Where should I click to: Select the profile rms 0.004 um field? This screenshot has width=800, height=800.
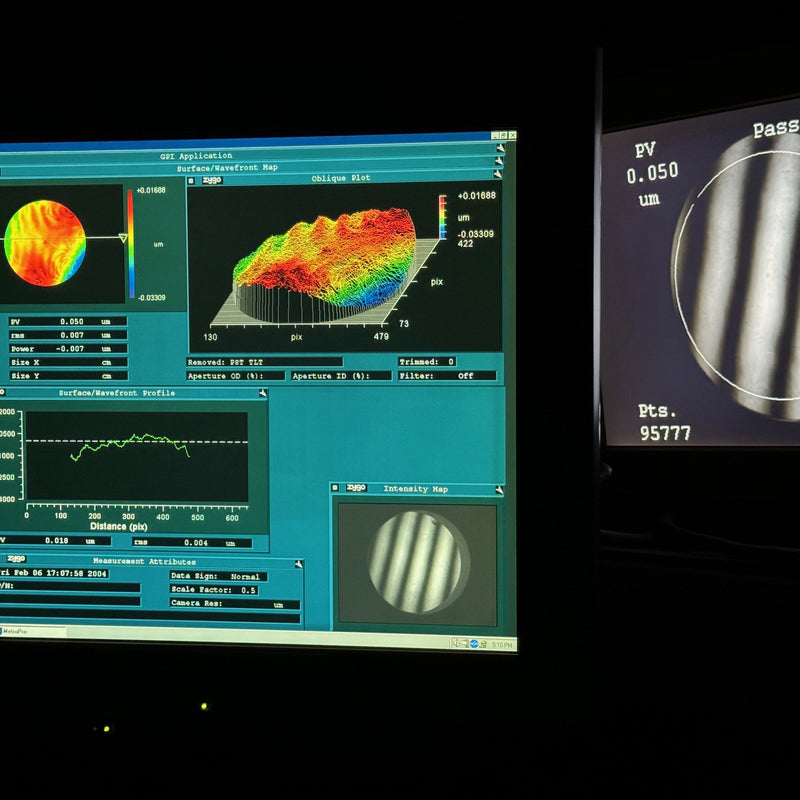click(192, 543)
